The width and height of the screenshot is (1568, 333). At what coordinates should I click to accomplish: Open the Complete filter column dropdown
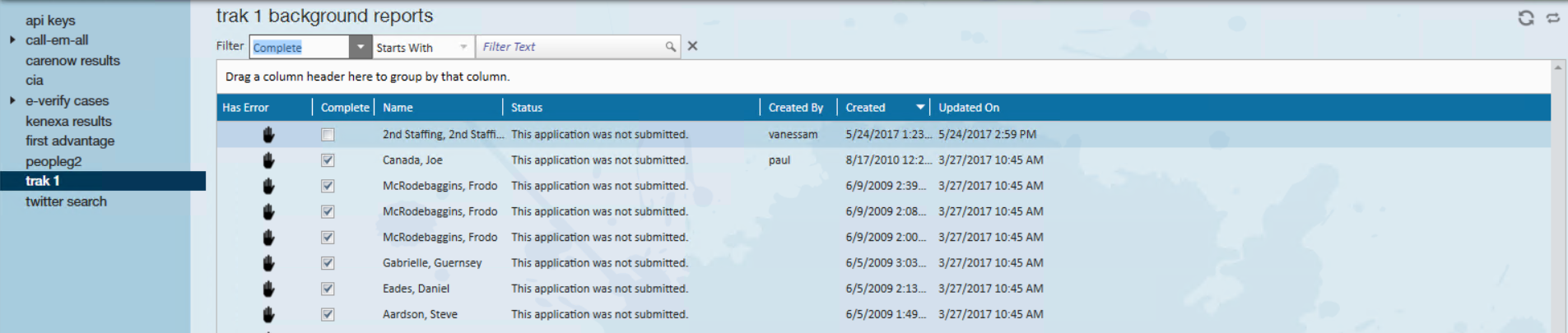[x=361, y=47]
